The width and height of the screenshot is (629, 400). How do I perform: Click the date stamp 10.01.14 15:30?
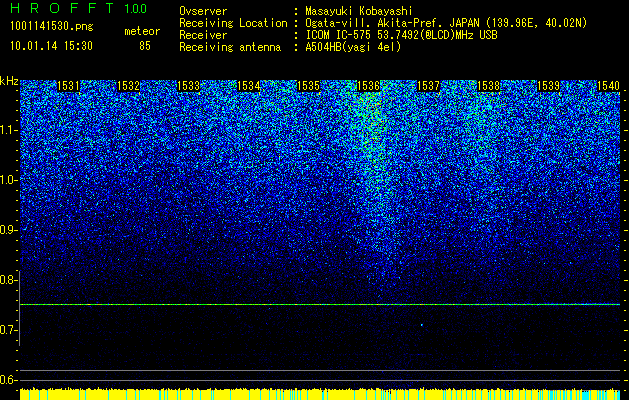click(x=51, y=46)
